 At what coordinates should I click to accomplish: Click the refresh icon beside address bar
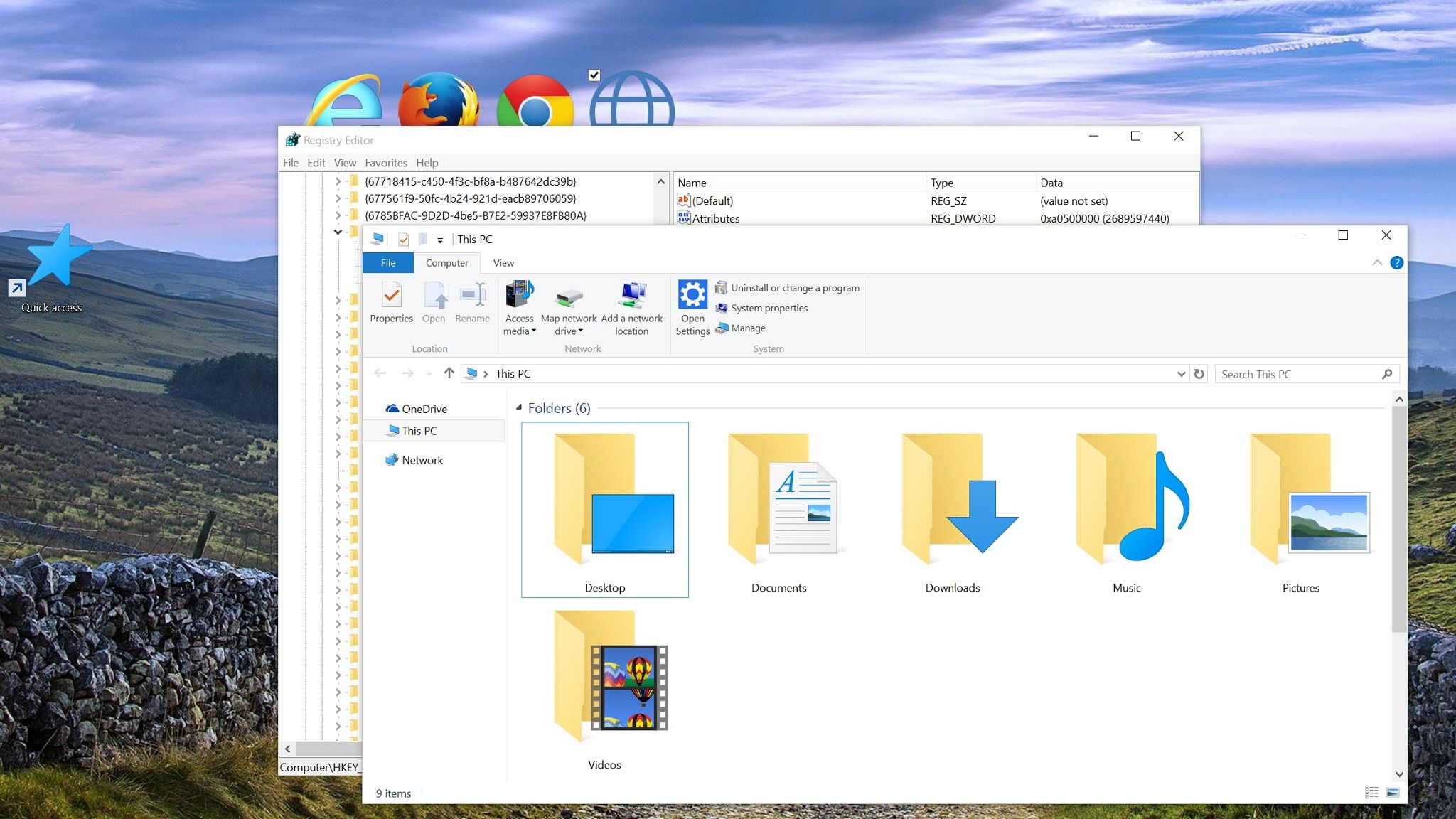tap(1199, 374)
